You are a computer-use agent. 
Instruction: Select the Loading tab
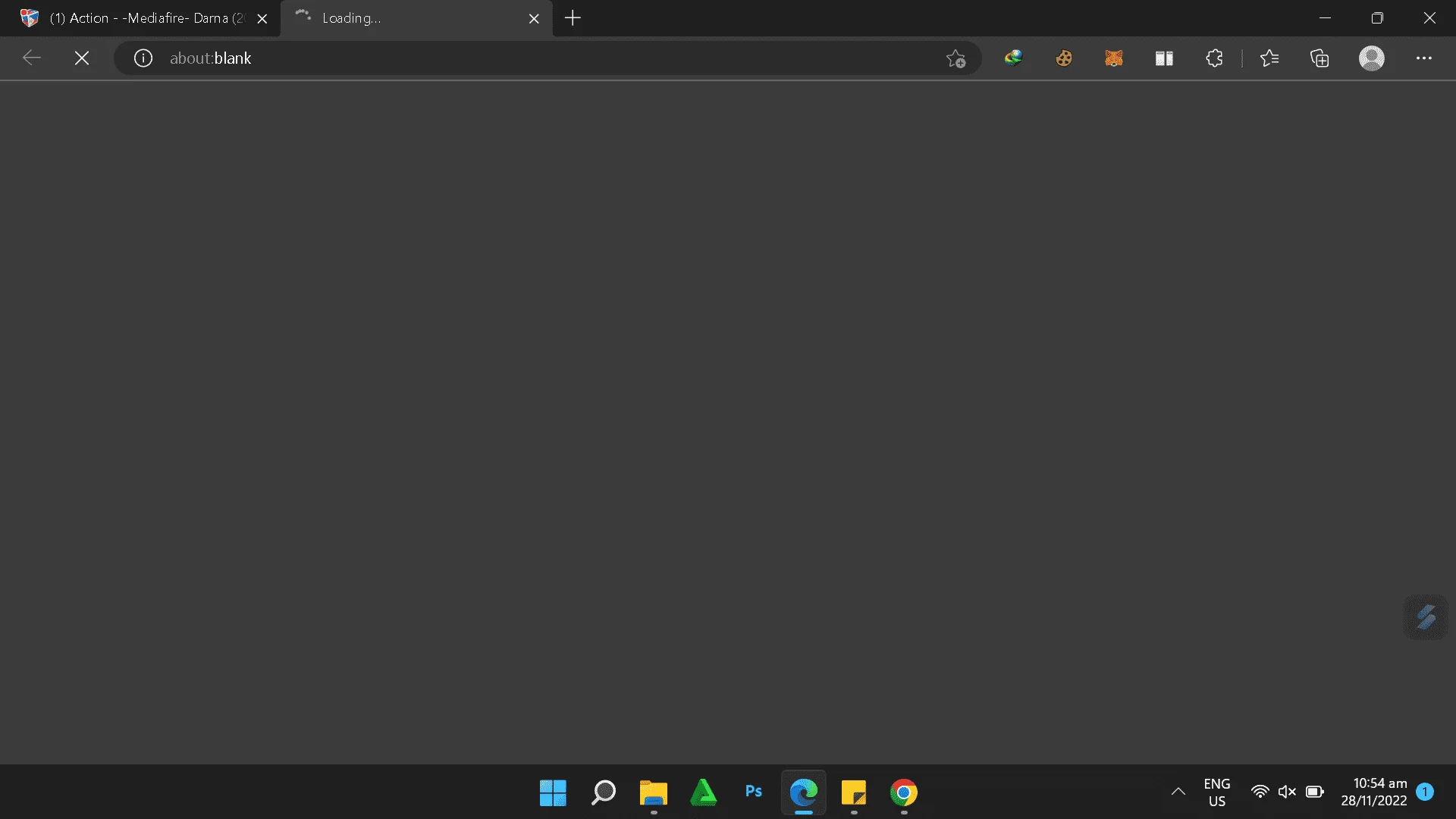[416, 18]
